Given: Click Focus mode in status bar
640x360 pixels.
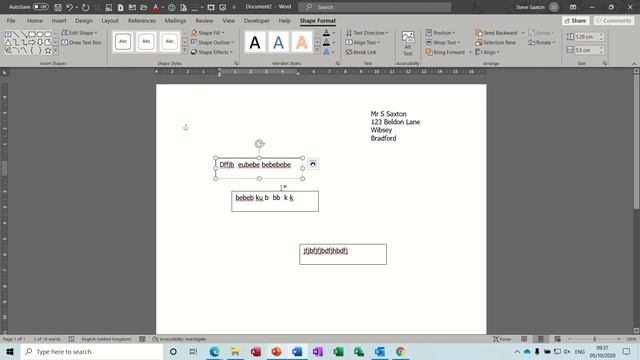Looking at the screenshot, I should coord(502,339).
